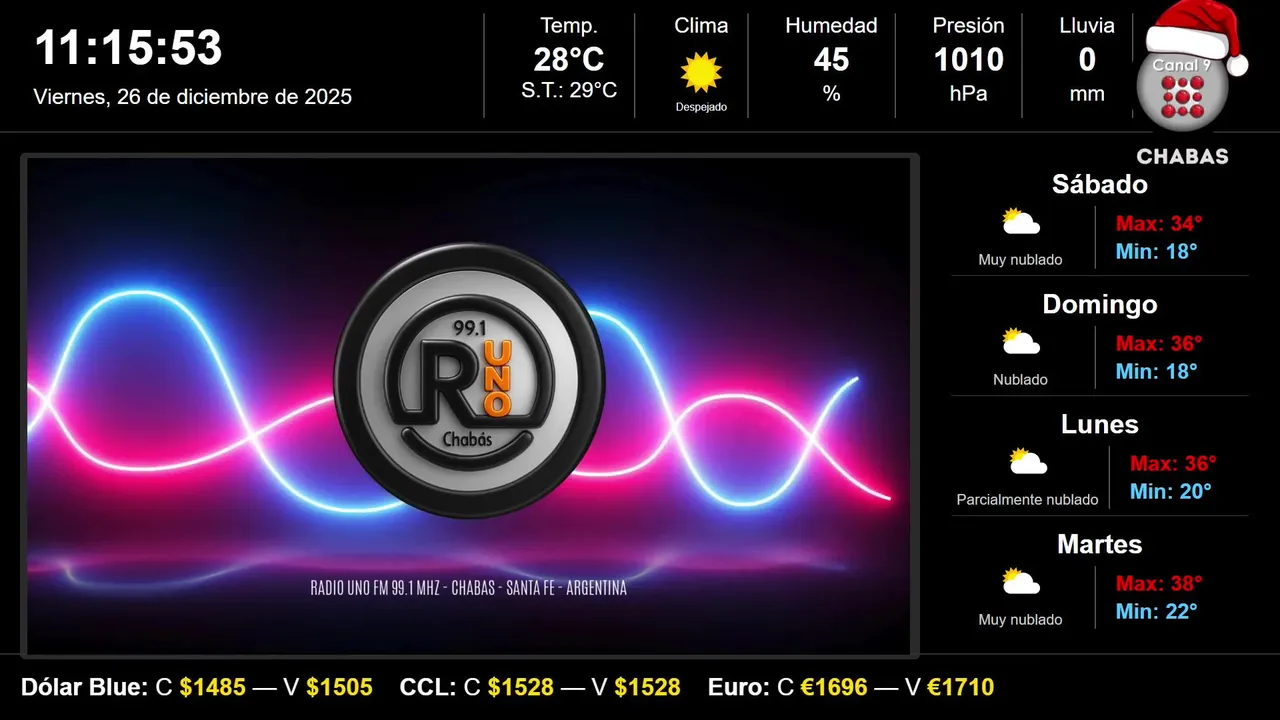Click Sábado's cloudy forecast icon
Screen dimensions: 1280x720
[x=1021, y=222]
